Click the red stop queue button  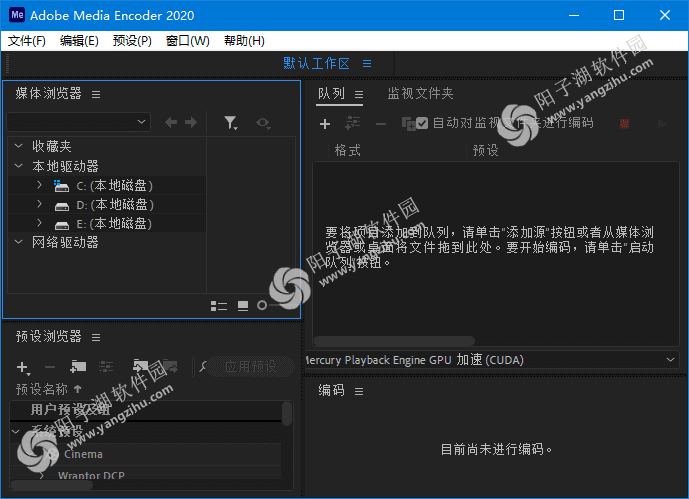[x=624, y=124]
